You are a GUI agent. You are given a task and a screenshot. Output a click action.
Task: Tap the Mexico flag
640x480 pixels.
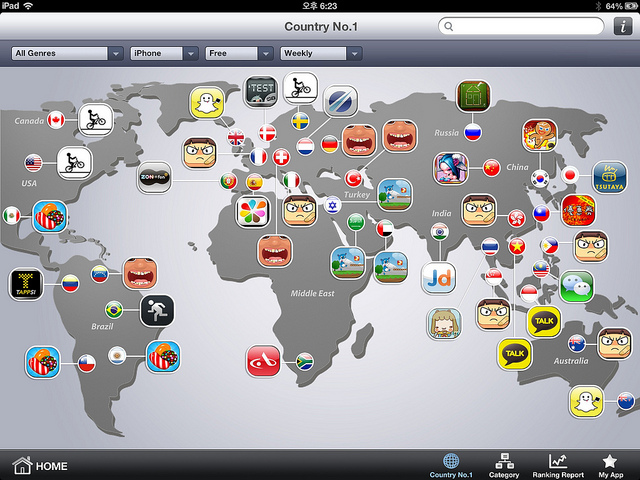click(12, 216)
